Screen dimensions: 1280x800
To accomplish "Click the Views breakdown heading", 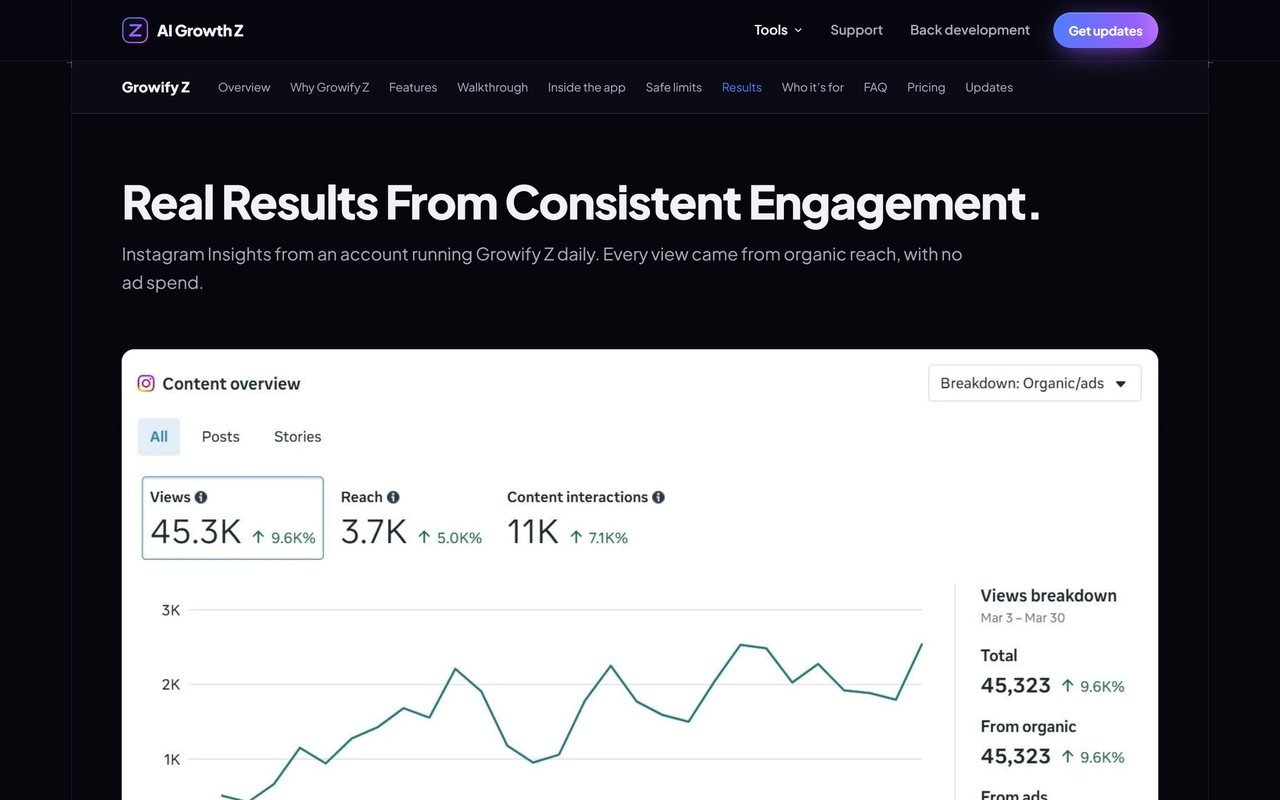I will point(1049,595).
